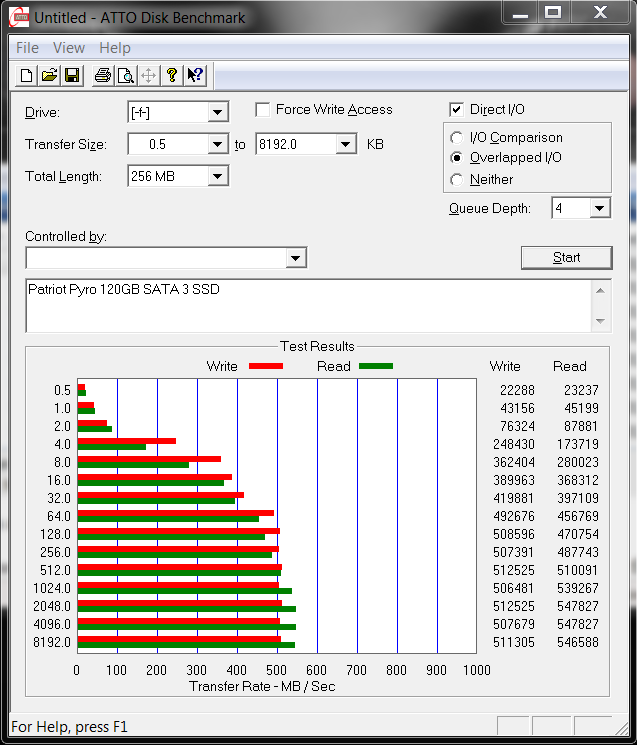Image resolution: width=637 pixels, height=745 pixels.
Task: Click the yellow question mark About icon
Action: (x=172, y=75)
